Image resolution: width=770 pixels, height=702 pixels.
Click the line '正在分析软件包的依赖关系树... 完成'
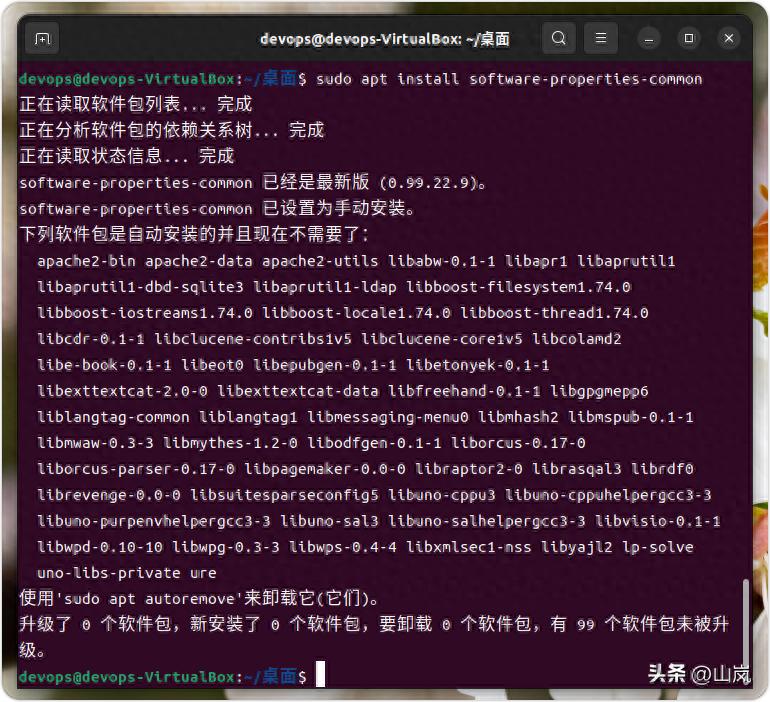pos(172,130)
